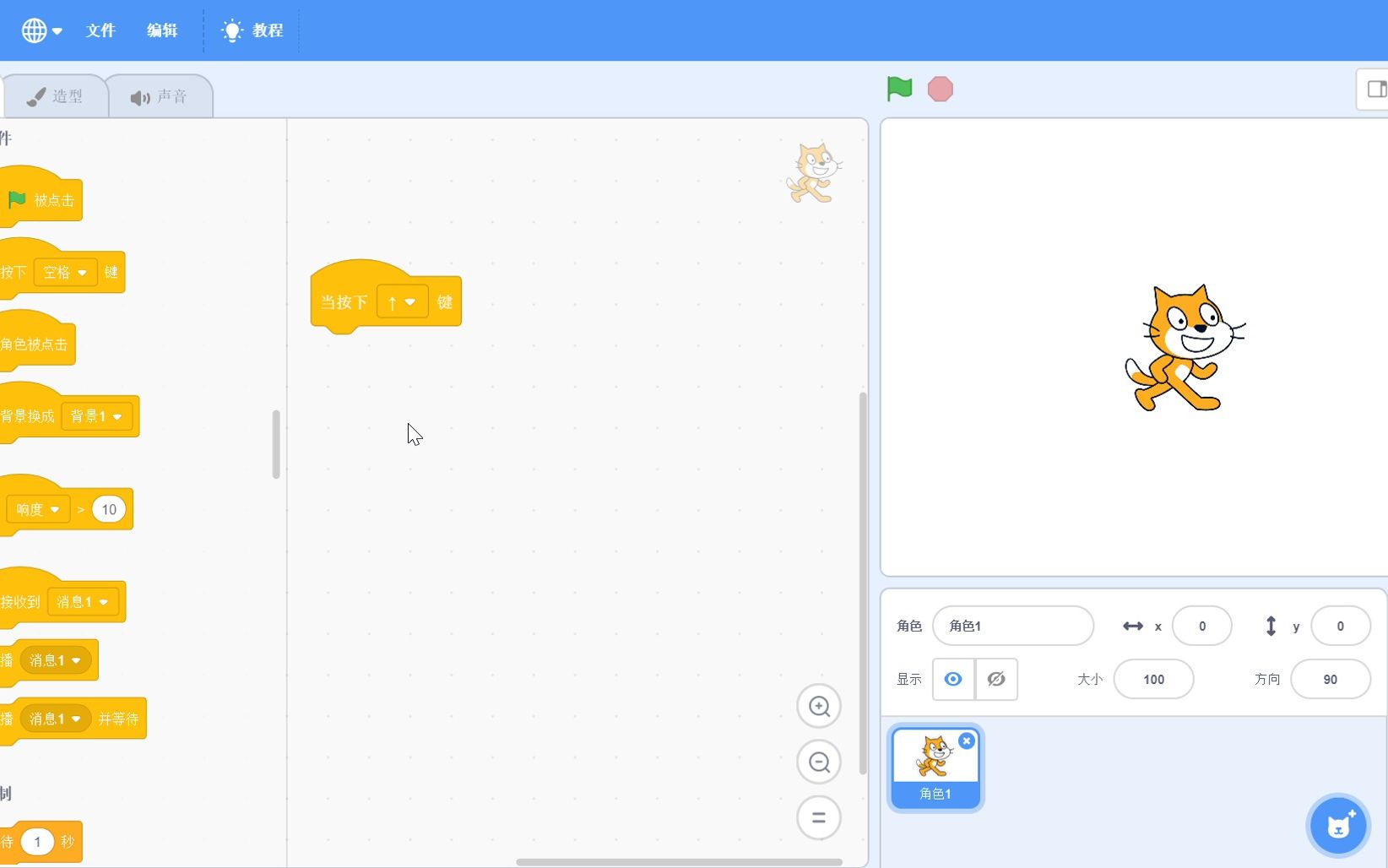Zoom out of the code workspace
This screenshot has height=868, width=1388.
click(x=819, y=762)
